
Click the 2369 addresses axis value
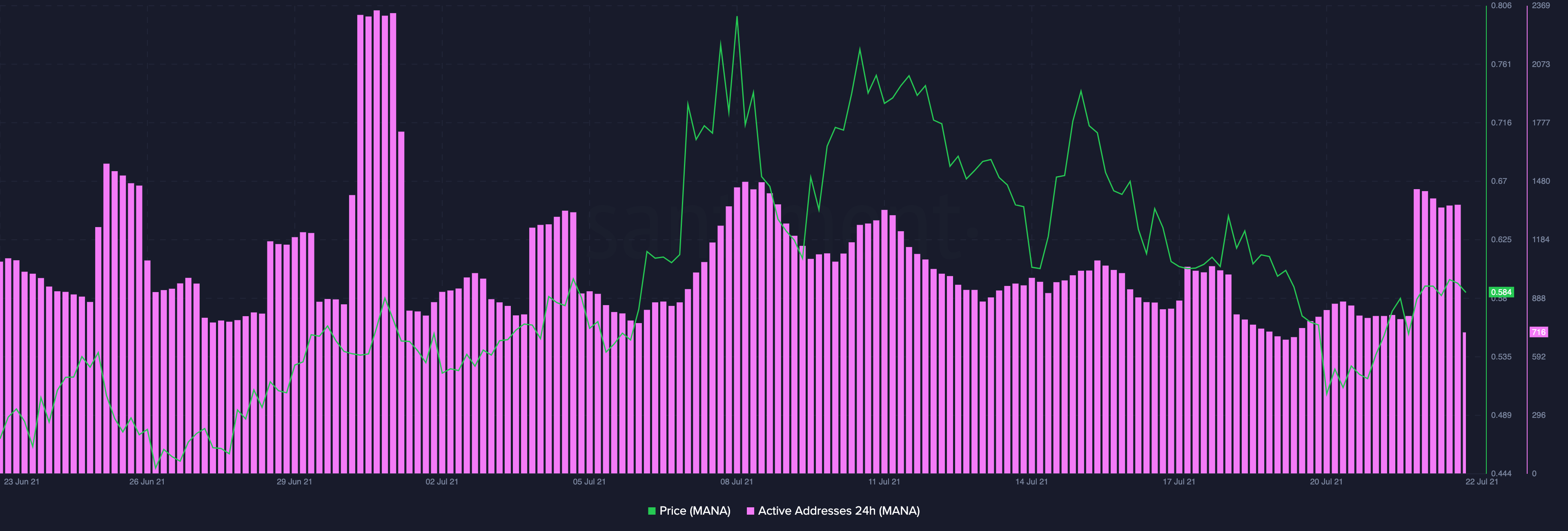tap(1541, 5)
